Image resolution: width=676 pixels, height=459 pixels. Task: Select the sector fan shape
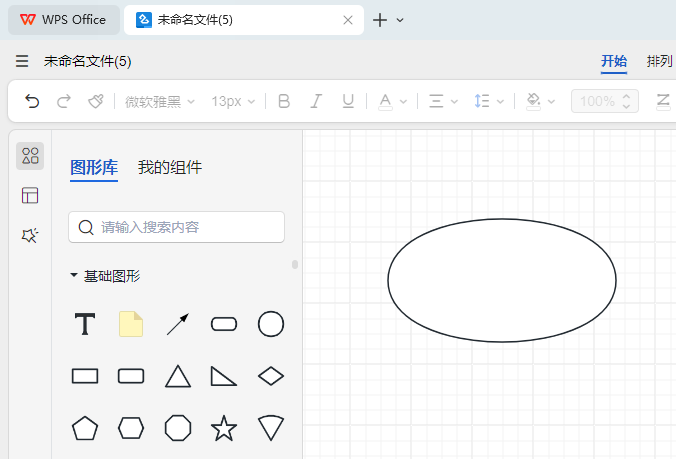(271, 428)
